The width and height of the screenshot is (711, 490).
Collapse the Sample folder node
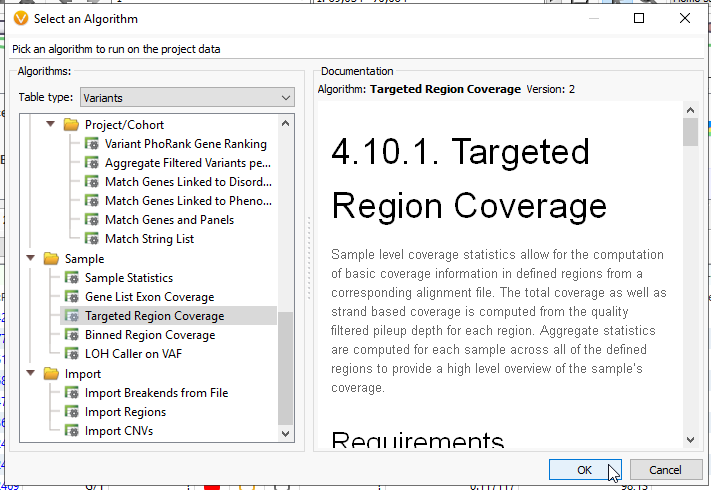[x=31, y=259]
